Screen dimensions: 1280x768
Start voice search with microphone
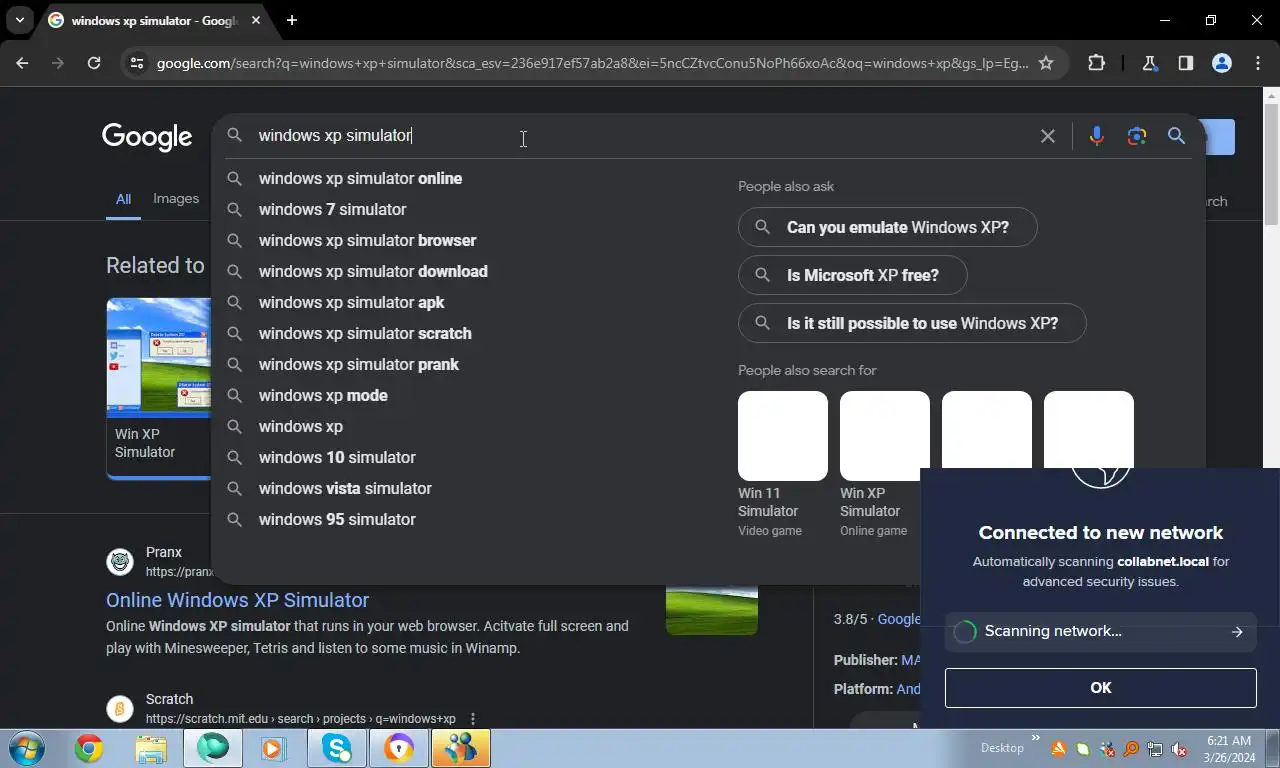(1097, 136)
